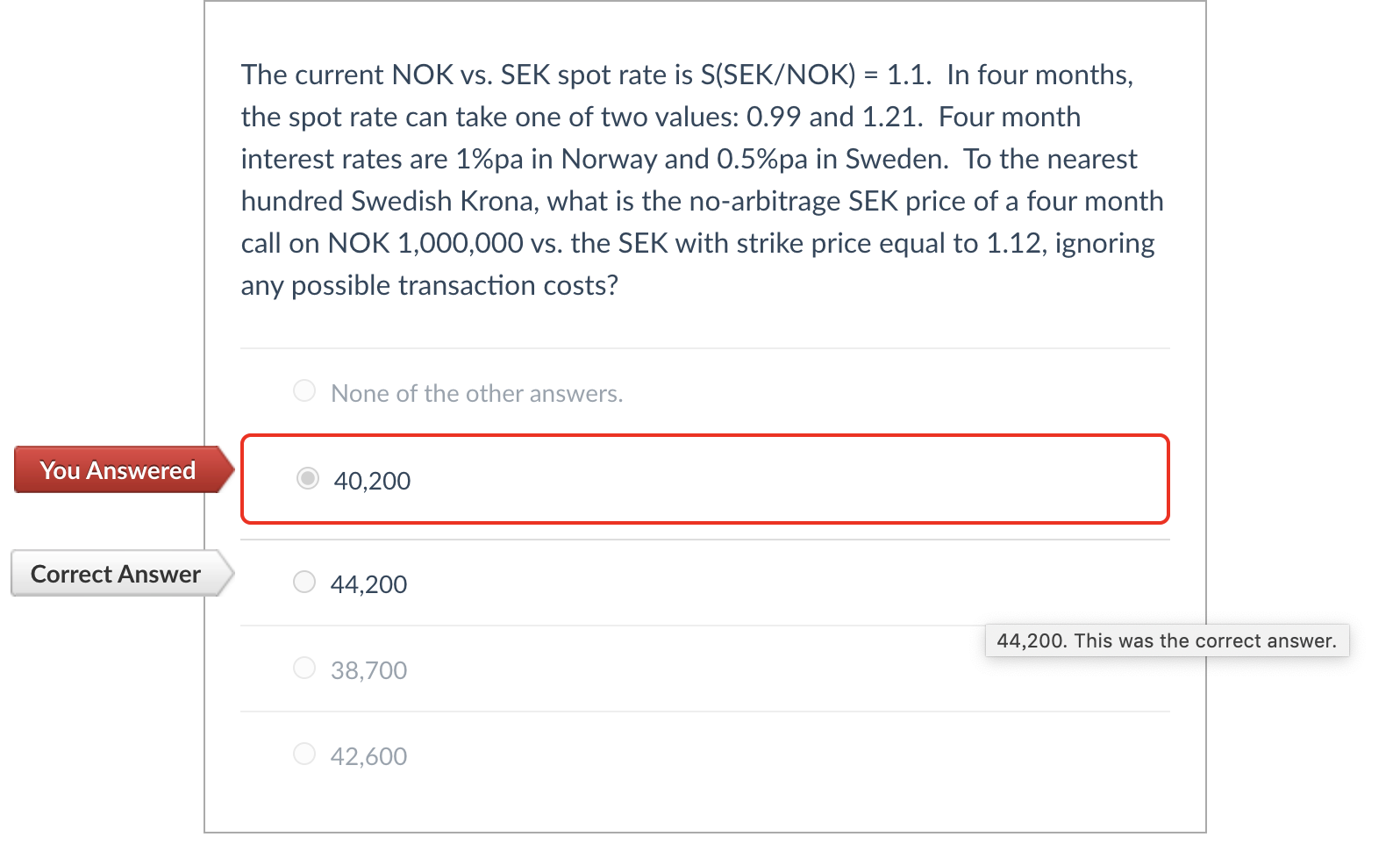Click the answer text '42,600'

coord(368,755)
